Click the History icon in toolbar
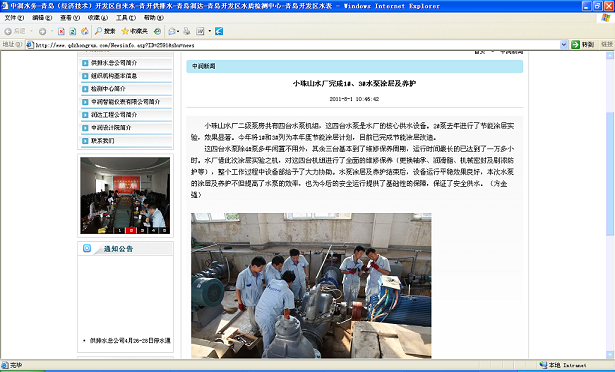 pyautogui.click(x=157, y=31)
